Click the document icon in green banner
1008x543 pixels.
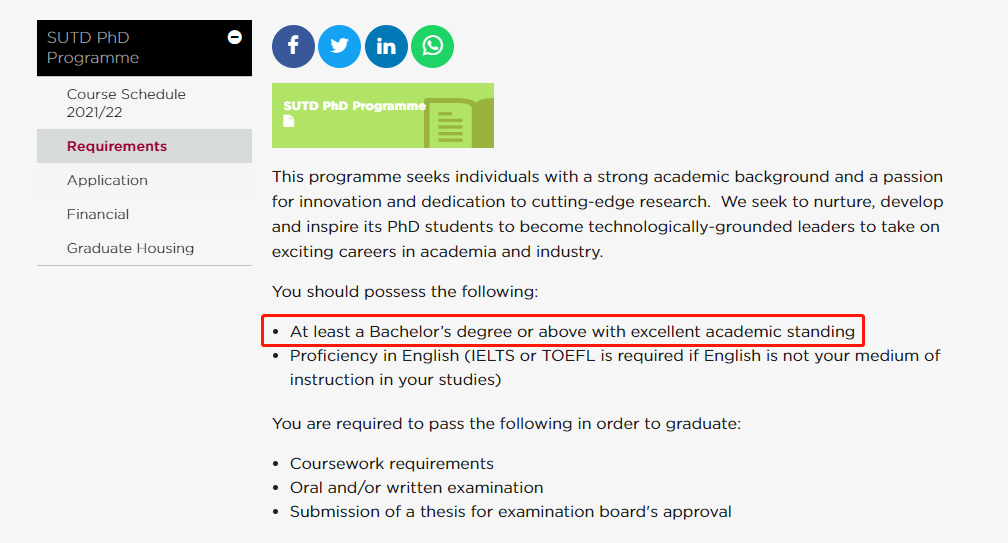pos(289,121)
